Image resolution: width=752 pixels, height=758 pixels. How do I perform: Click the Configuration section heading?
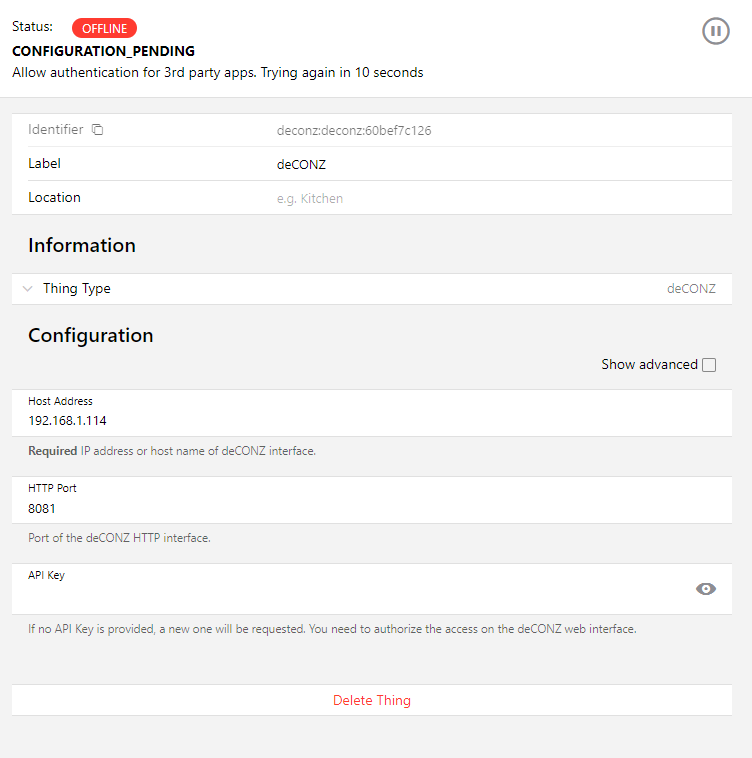(91, 335)
